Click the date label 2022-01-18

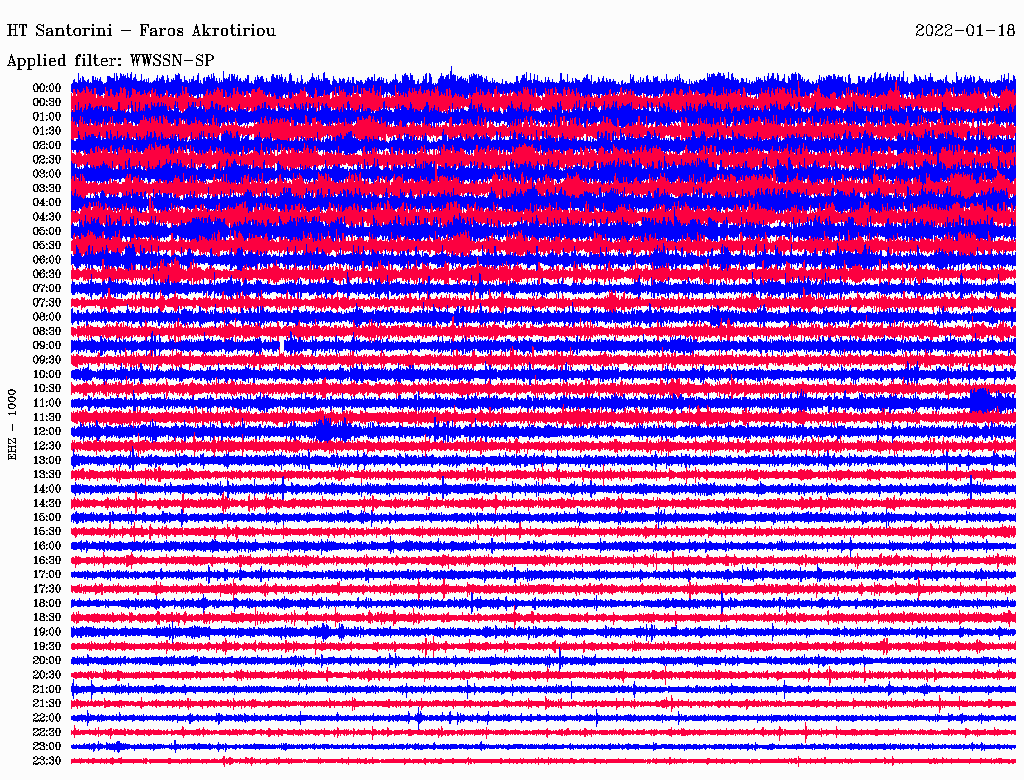click(x=965, y=31)
